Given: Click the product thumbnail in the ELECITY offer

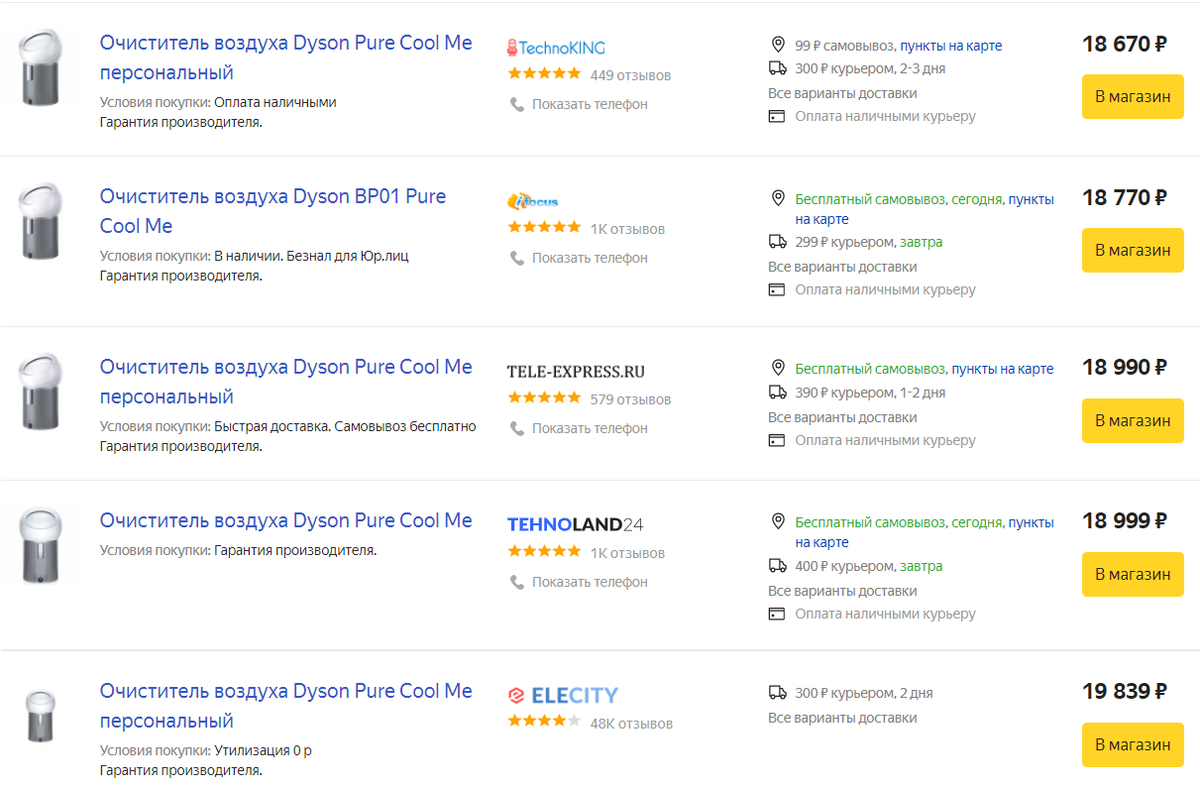Looking at the screenshot, I should coord(41,716).
